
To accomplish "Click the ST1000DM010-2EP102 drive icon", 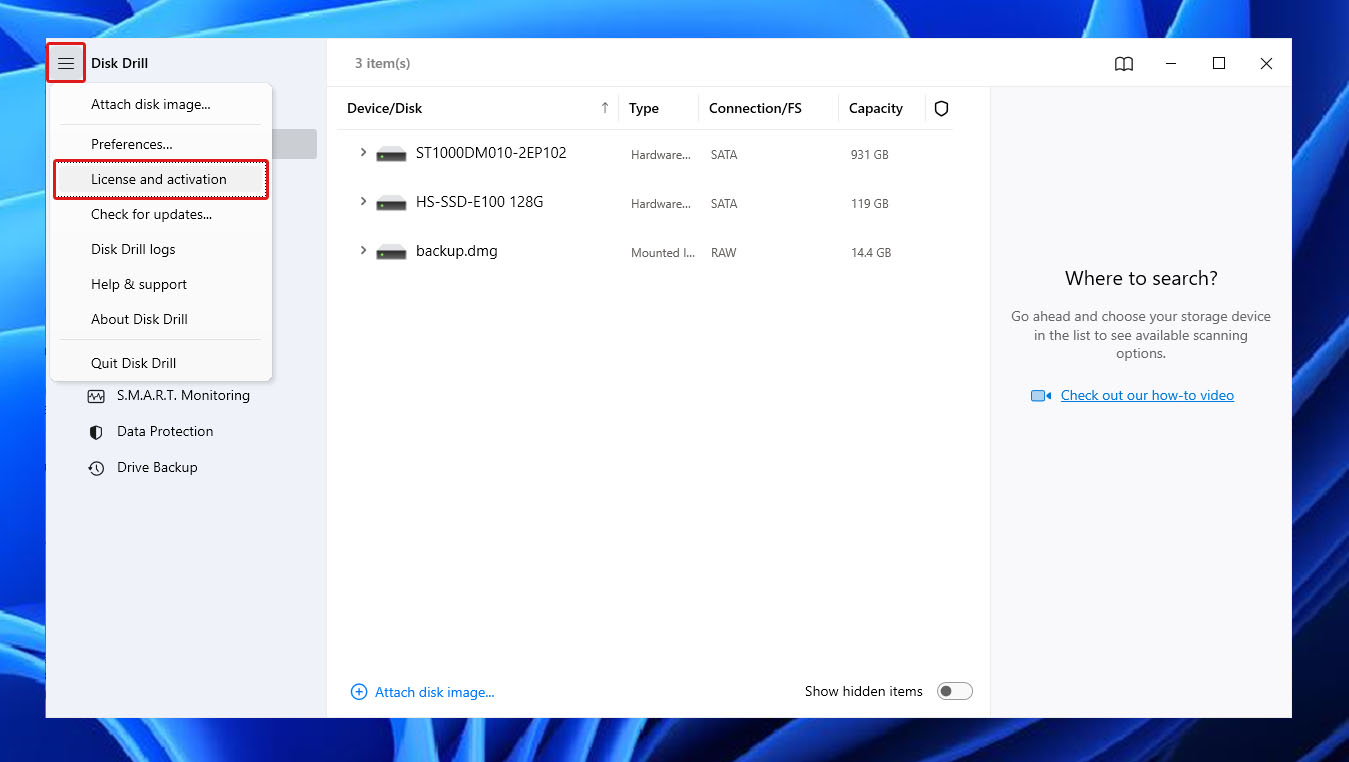I will coord(391,154).
